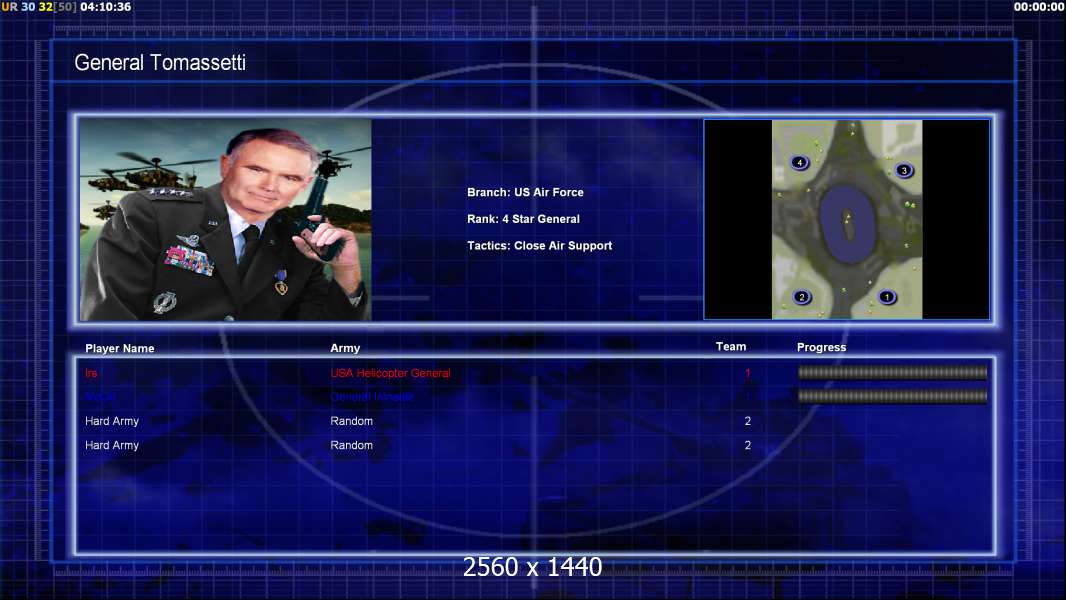Click the USA Helicopter General army entry
This screenshot has height=600, width=1066.
point(390,373)
